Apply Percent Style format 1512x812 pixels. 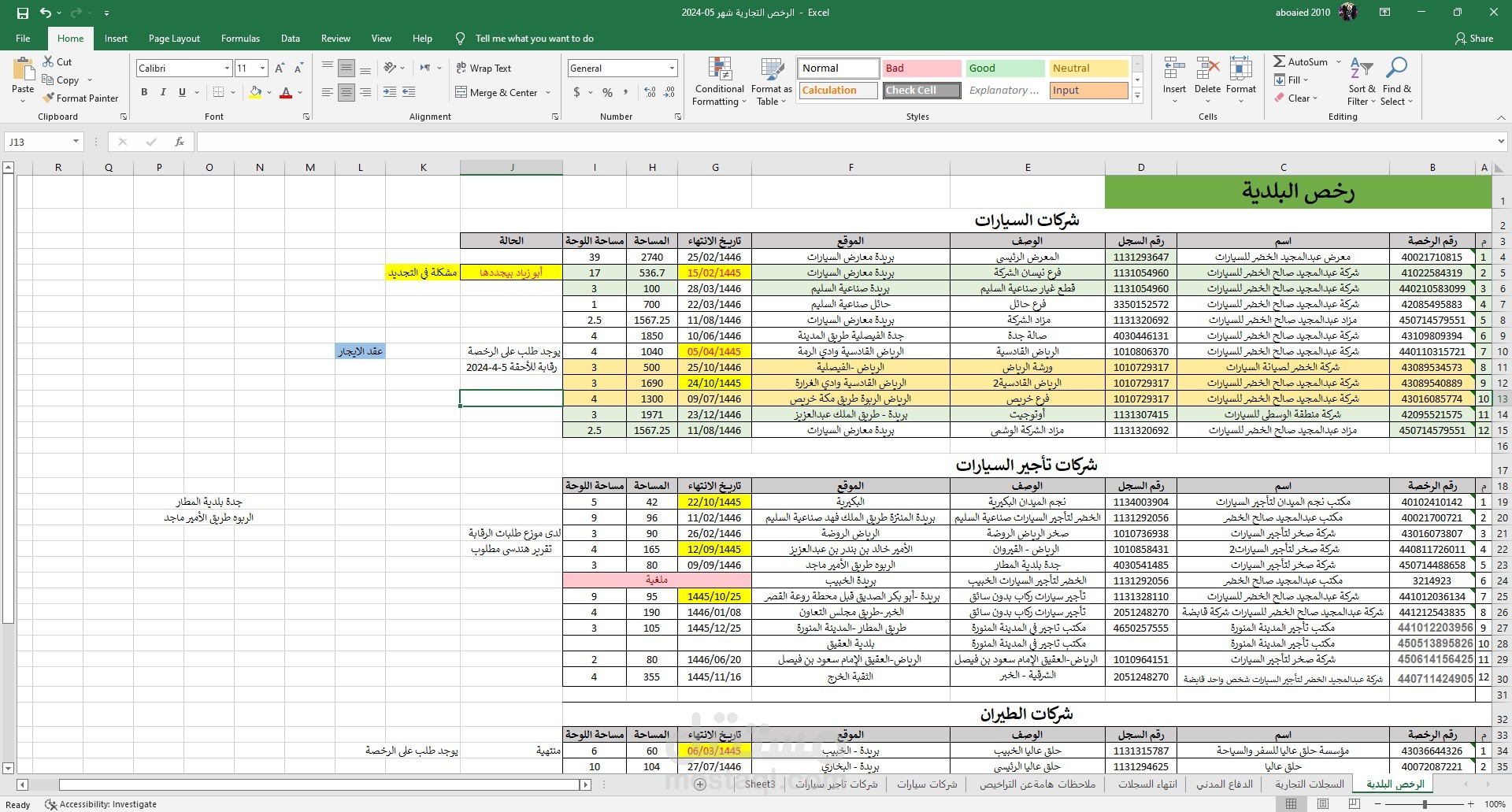[x=607, y=92]
